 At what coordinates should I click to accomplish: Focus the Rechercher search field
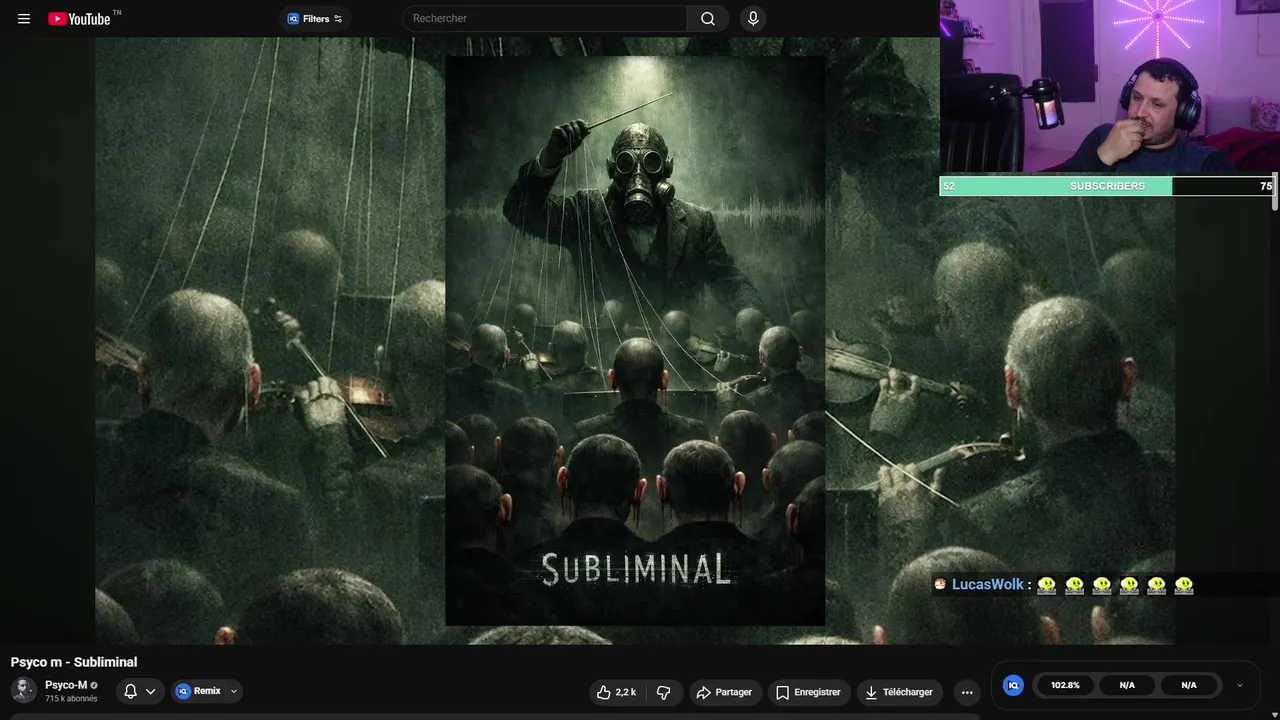[x=544, y=18]
